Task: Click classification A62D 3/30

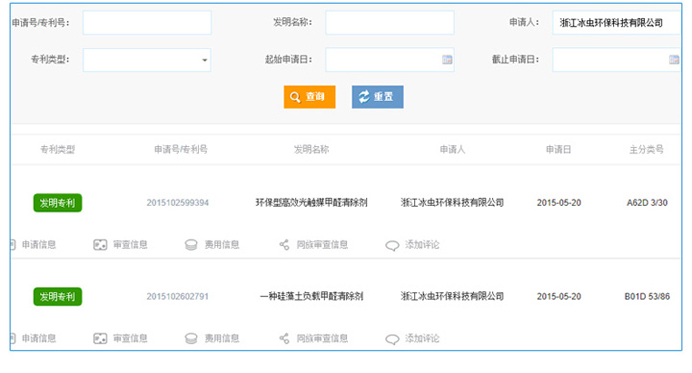Action: pos(647,203)
